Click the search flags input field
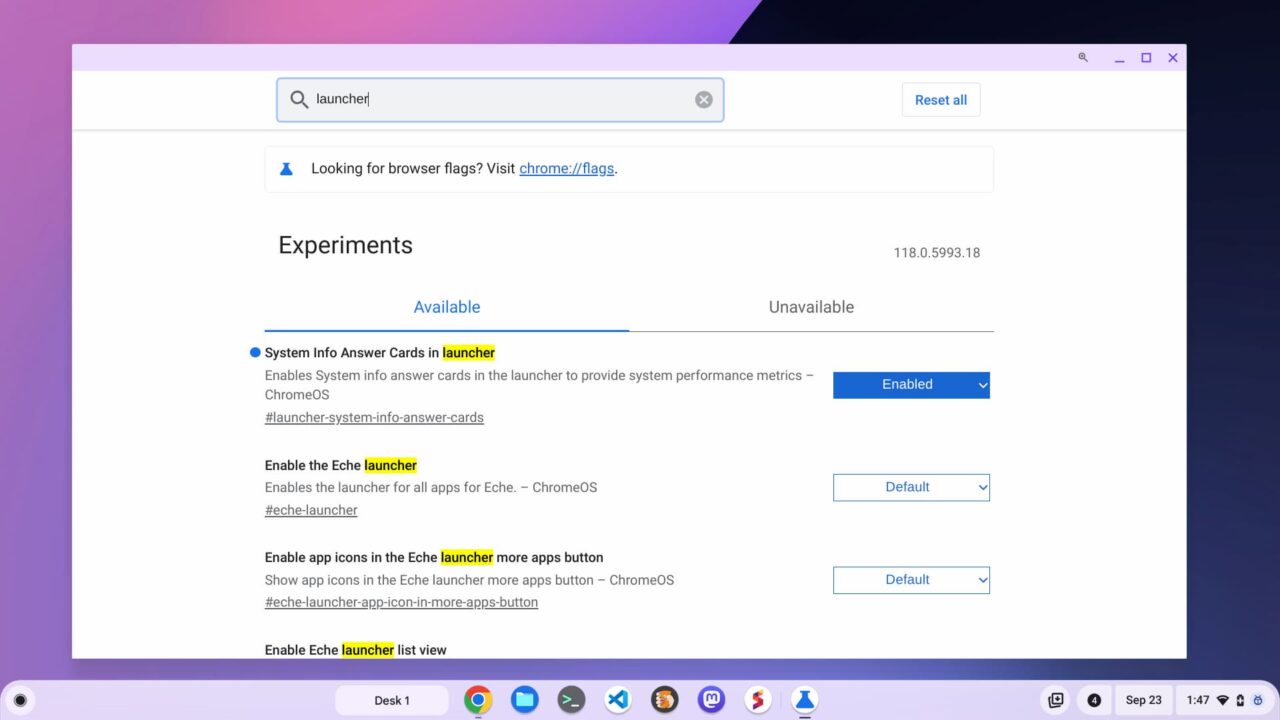 coord(500,100)
